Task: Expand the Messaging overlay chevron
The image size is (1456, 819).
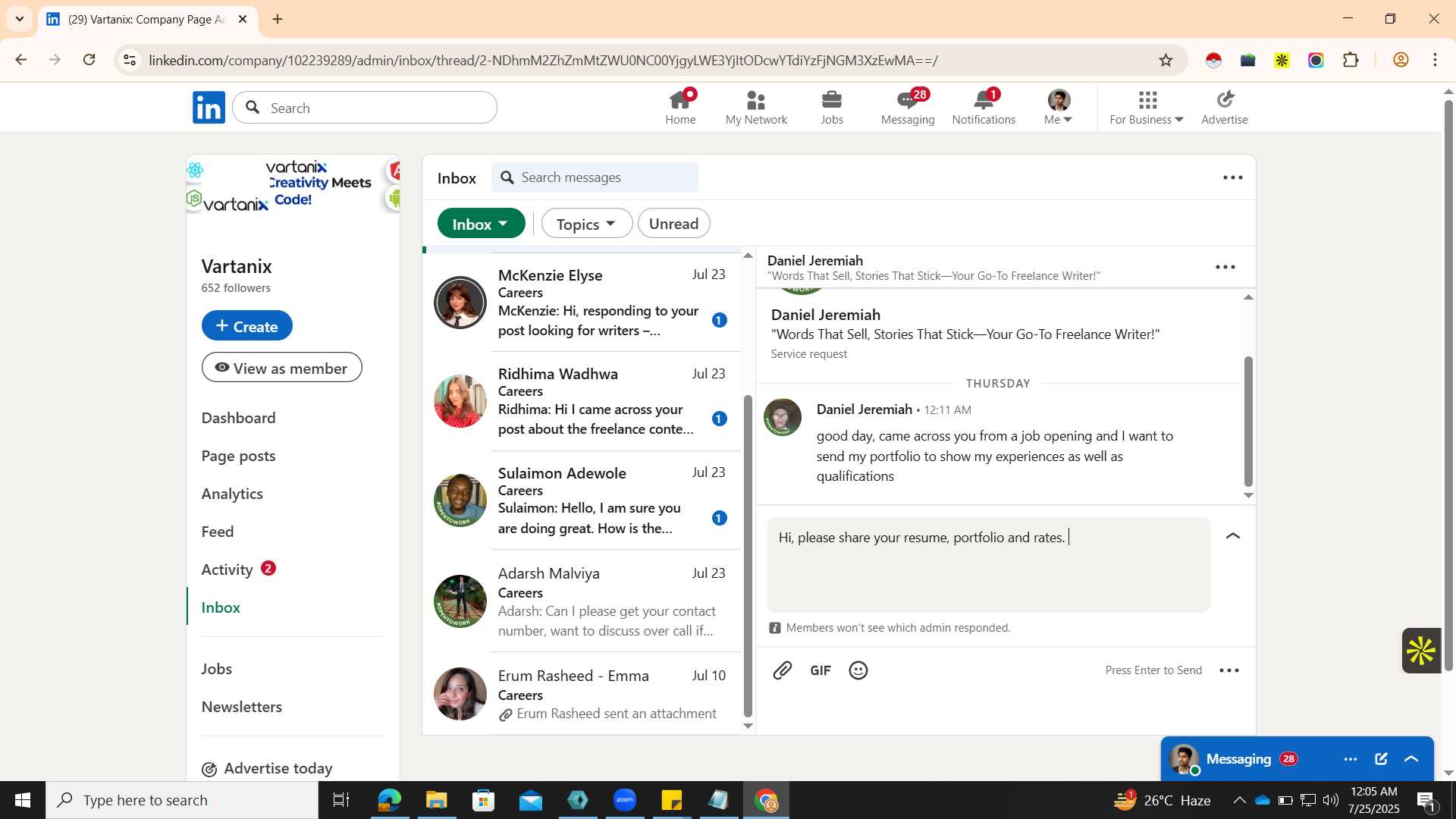Action: point(1411,759)
